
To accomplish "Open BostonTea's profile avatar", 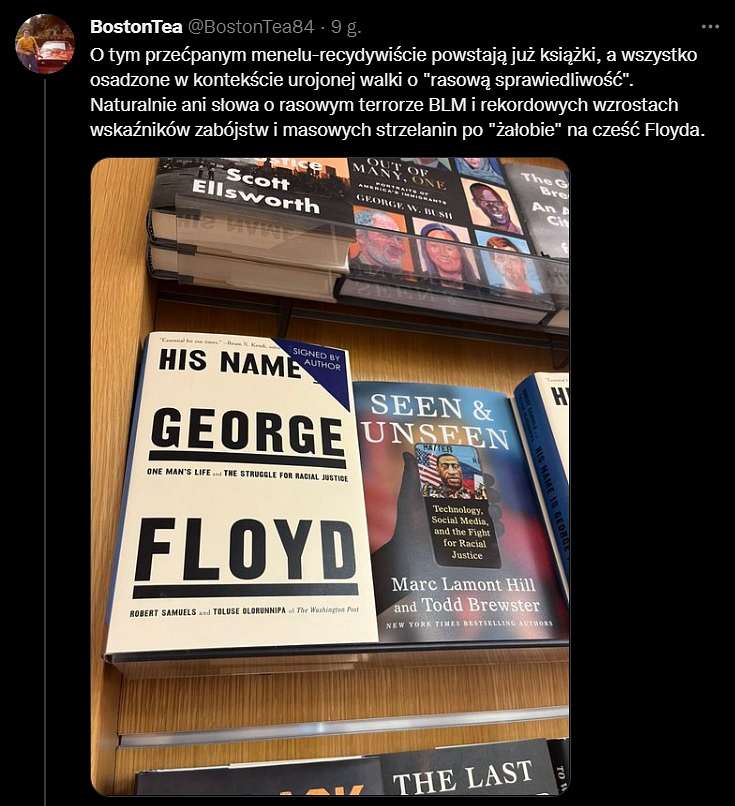I will [45, 44].
